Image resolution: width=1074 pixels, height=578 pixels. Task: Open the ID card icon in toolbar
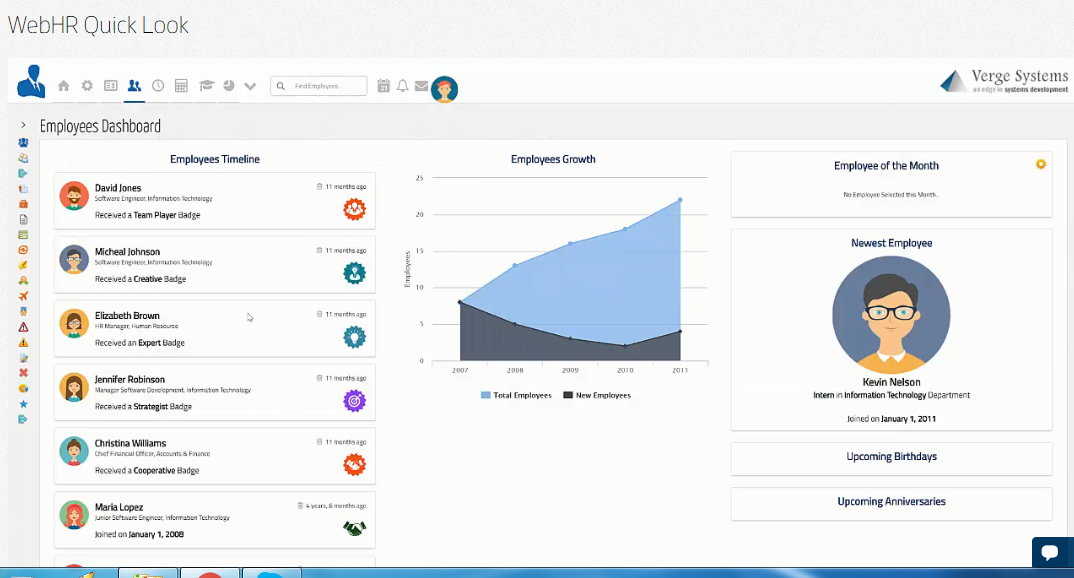click(110, 86)
